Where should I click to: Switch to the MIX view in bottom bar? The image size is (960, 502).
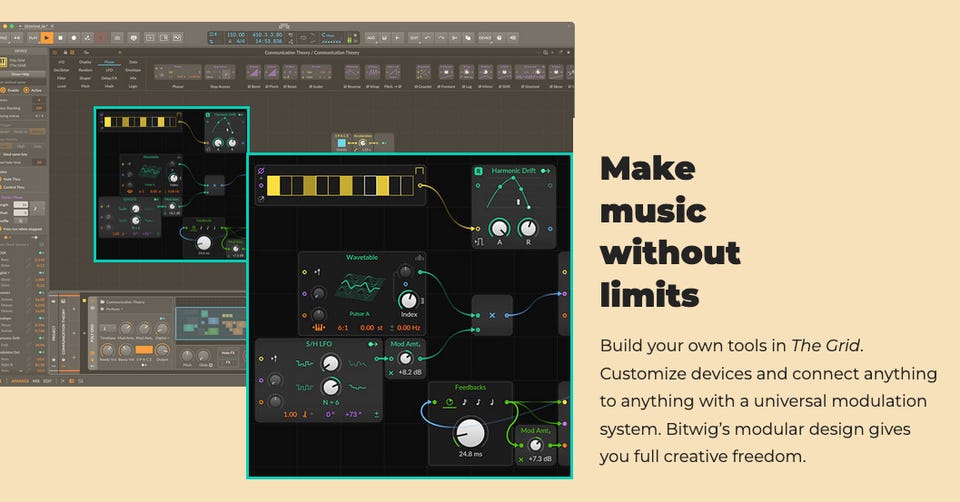point(36,381)
